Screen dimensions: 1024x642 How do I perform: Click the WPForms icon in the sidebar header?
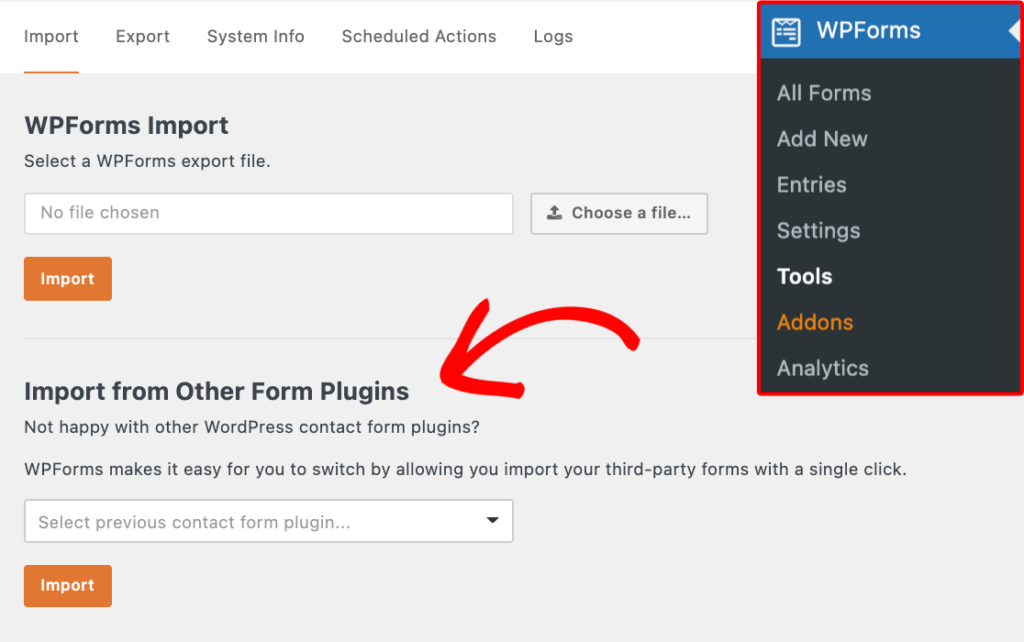pos(786,31)
